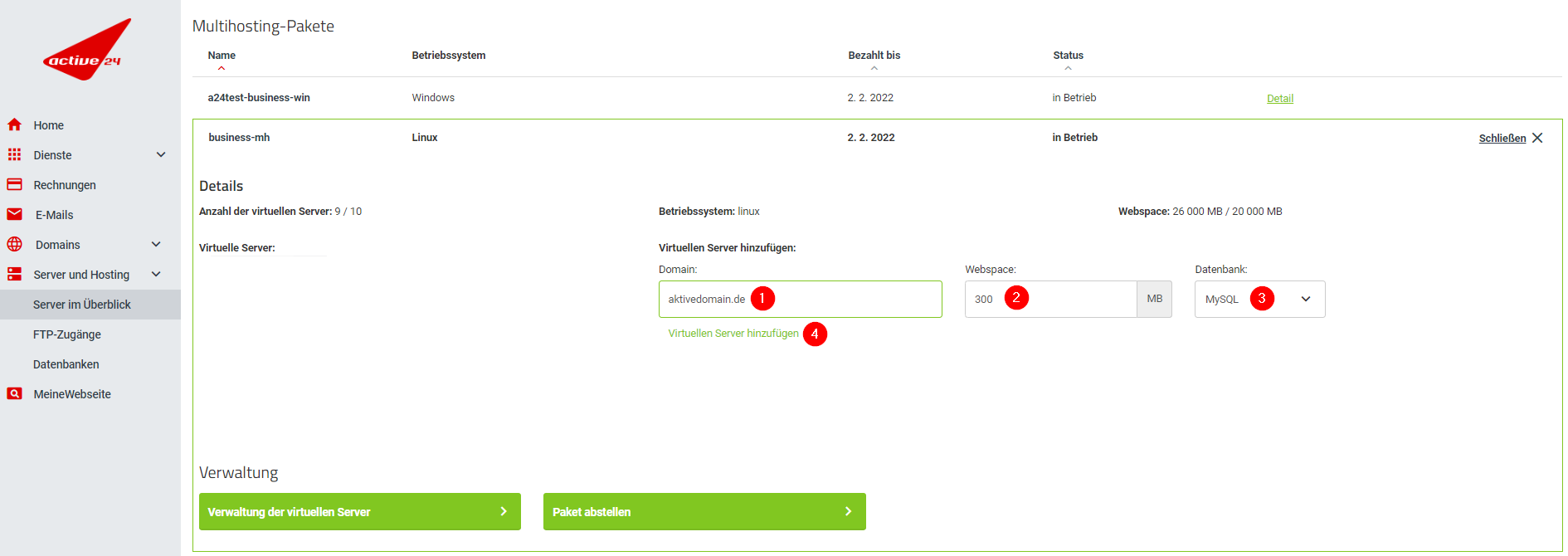Click the Dienste grid icon

(x=14, y=155)
